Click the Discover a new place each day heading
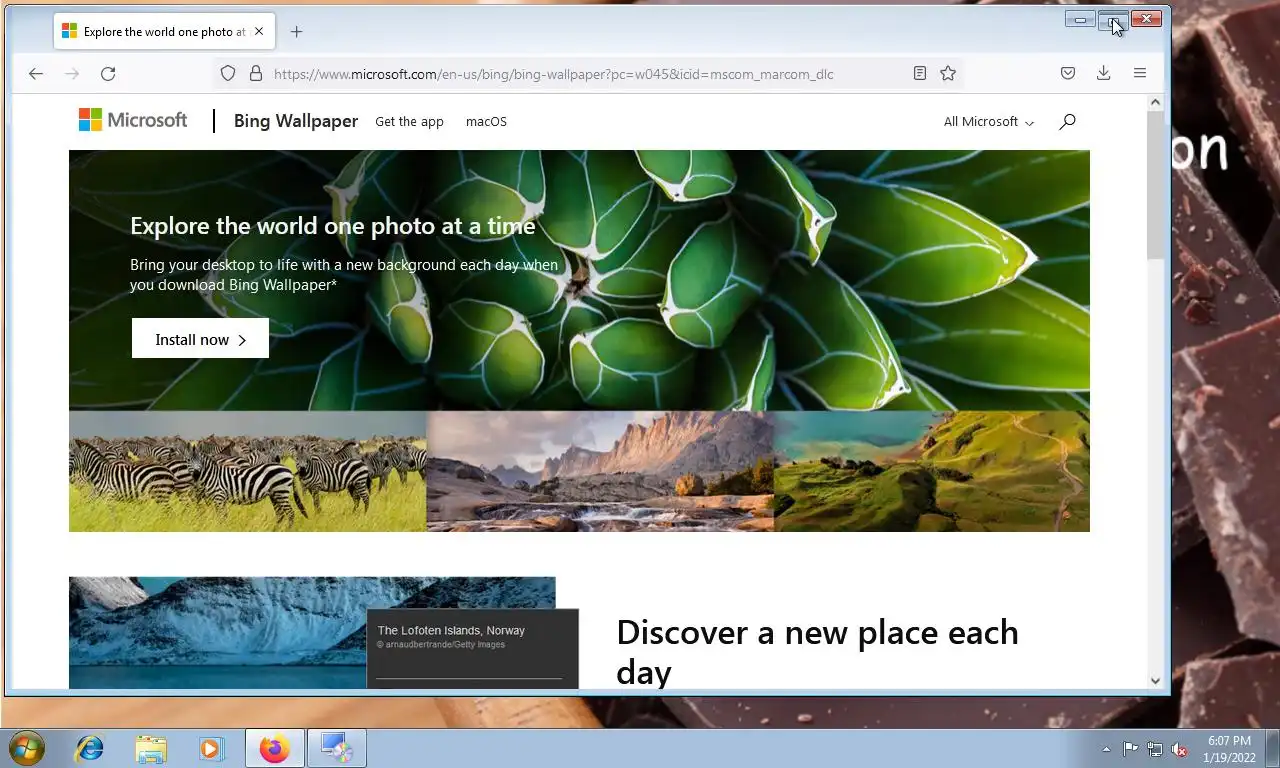 click(817, 651)
